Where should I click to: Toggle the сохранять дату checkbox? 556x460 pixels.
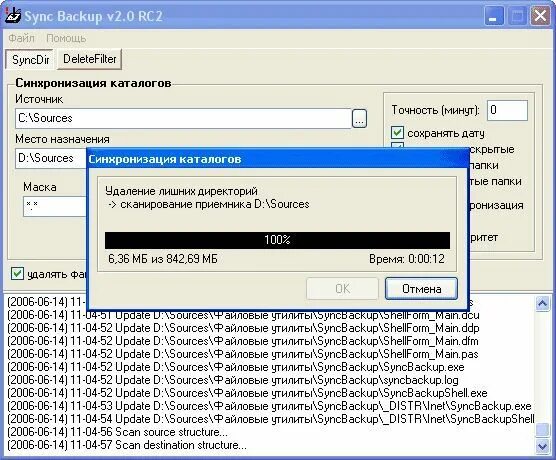397,133
